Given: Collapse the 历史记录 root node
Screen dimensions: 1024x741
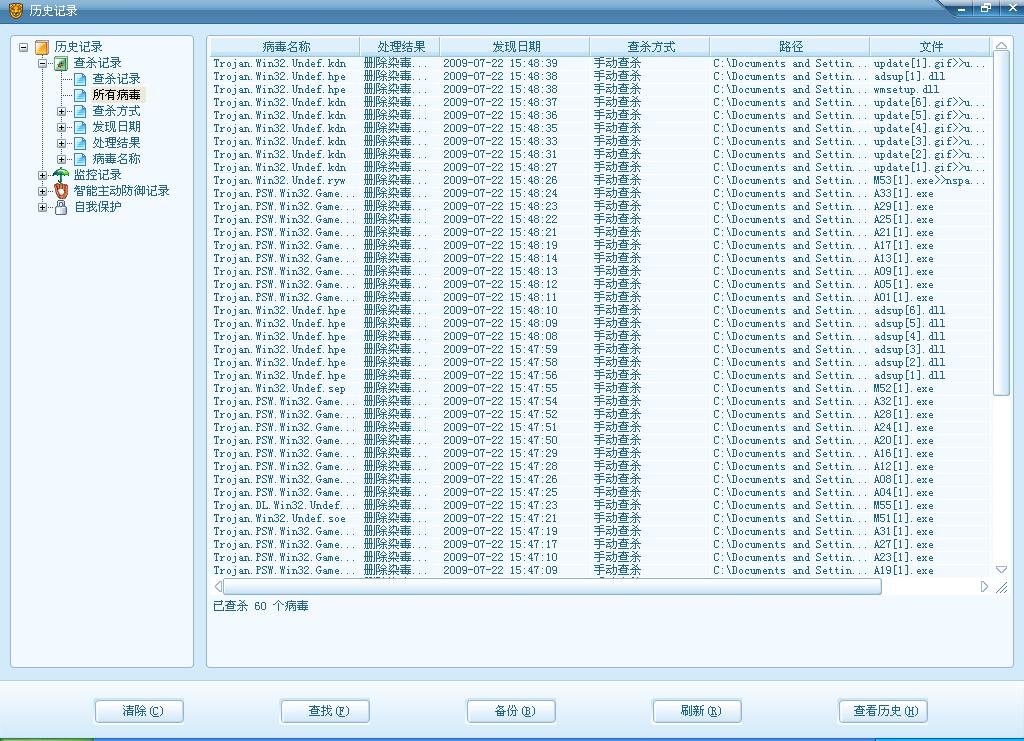Looking at the screenshot, I should (24, 47).
